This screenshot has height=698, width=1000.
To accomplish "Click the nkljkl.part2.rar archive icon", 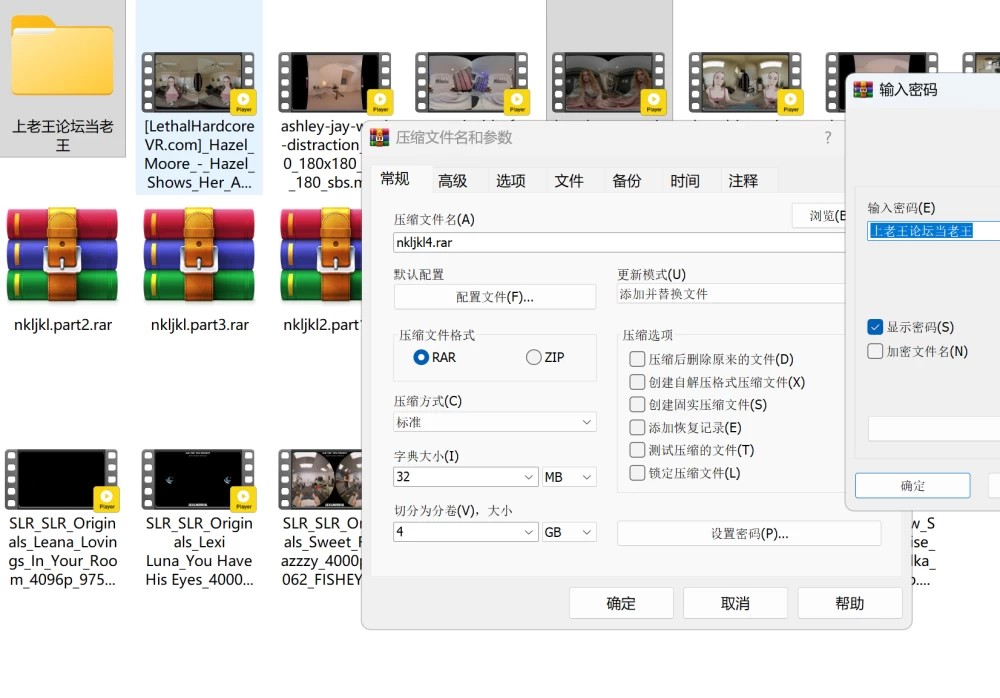I will pos(62,255).
